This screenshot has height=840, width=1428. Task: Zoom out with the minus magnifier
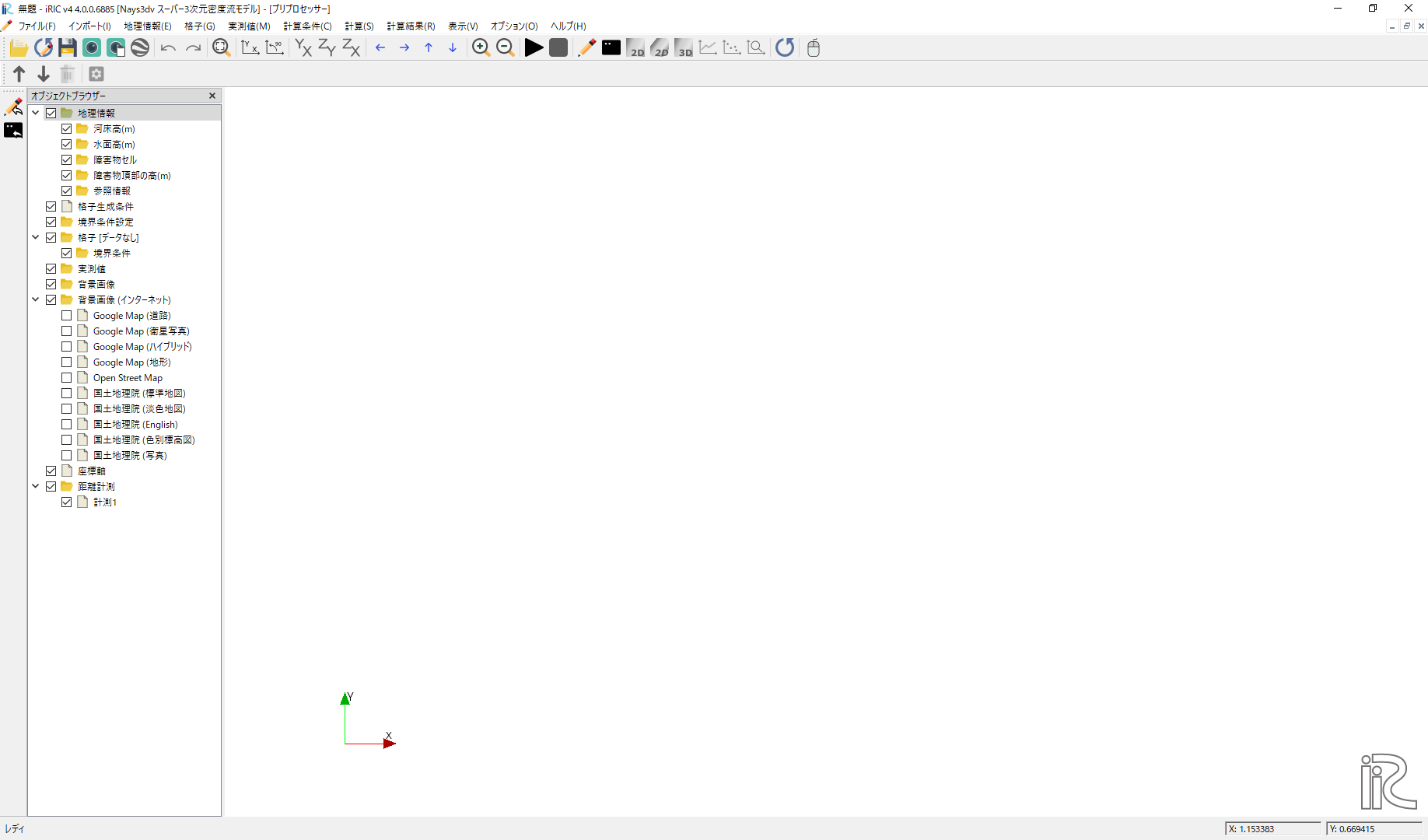506,48
